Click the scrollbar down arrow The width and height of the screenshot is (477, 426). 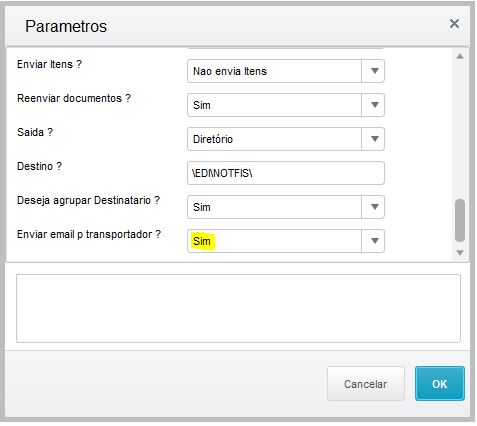460,253
